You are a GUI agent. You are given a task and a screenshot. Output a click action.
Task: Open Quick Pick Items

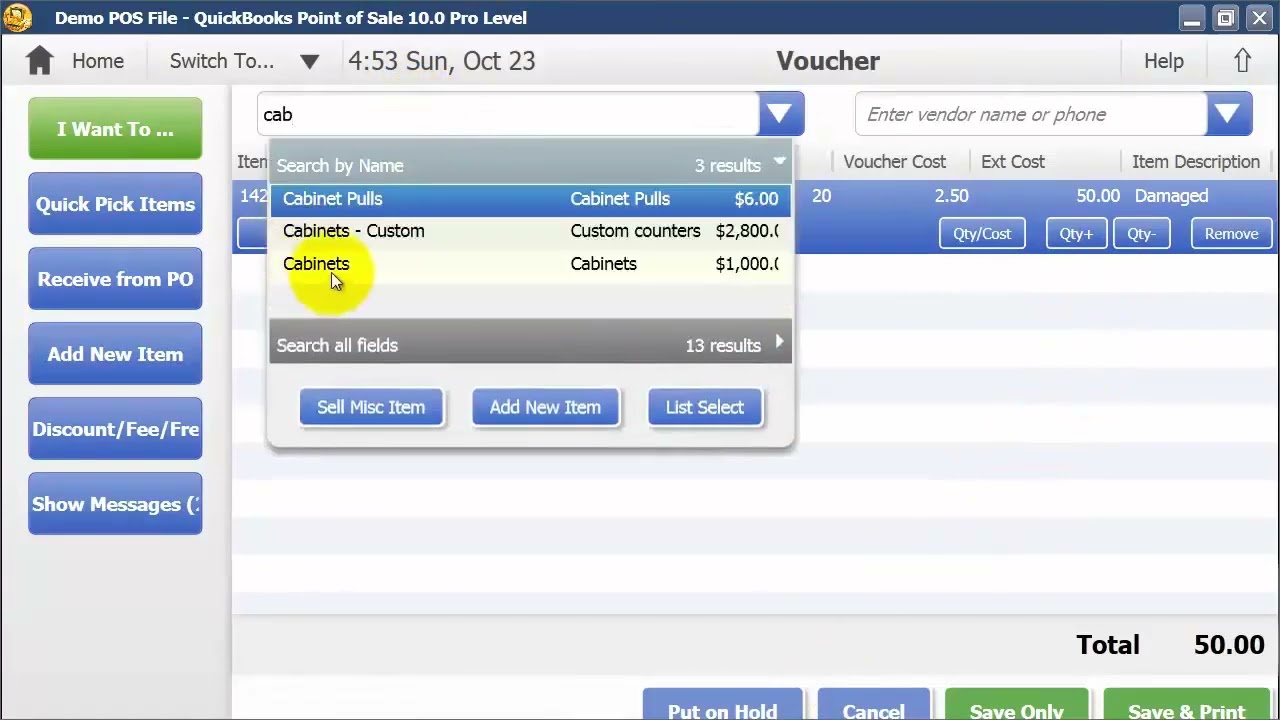tap(115, 204)
